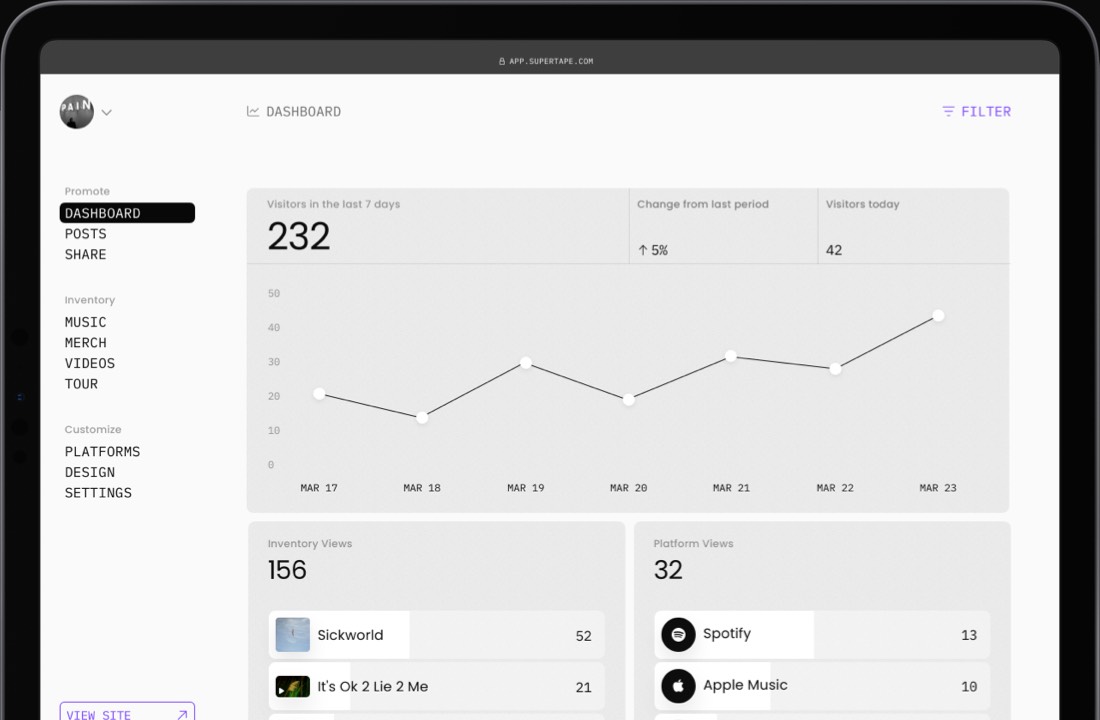This screenshot has width=1100, height=720.
Task: Click the Inventory Views total 156
Action: click(x=287, y=570)
